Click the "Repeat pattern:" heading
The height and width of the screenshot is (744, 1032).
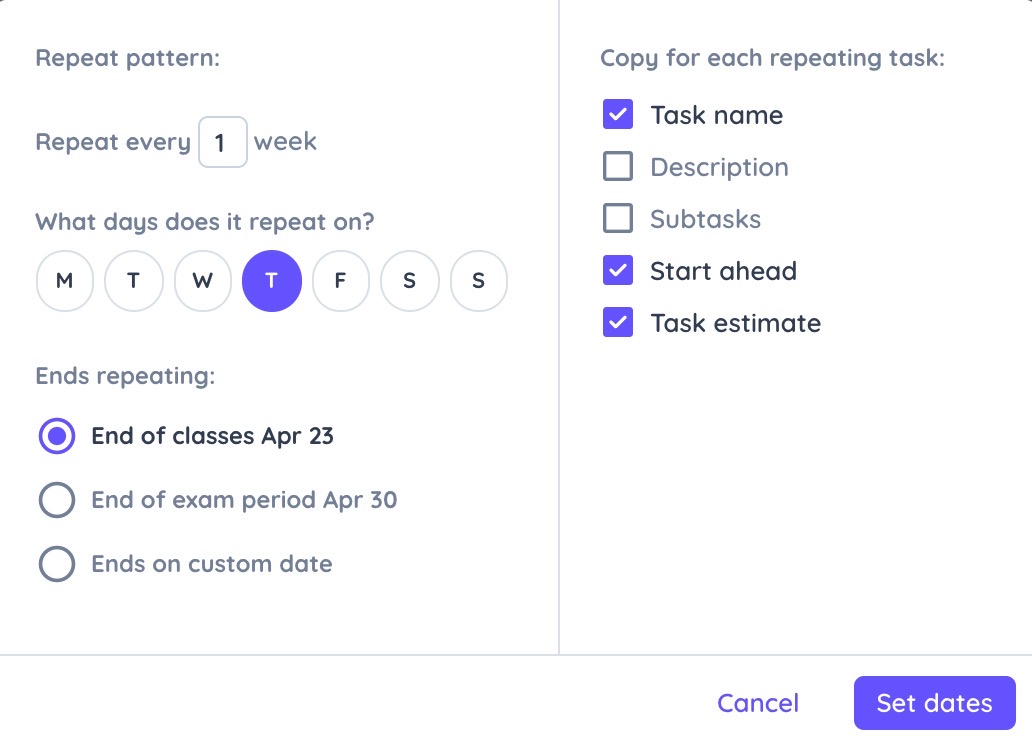point(128,58)
